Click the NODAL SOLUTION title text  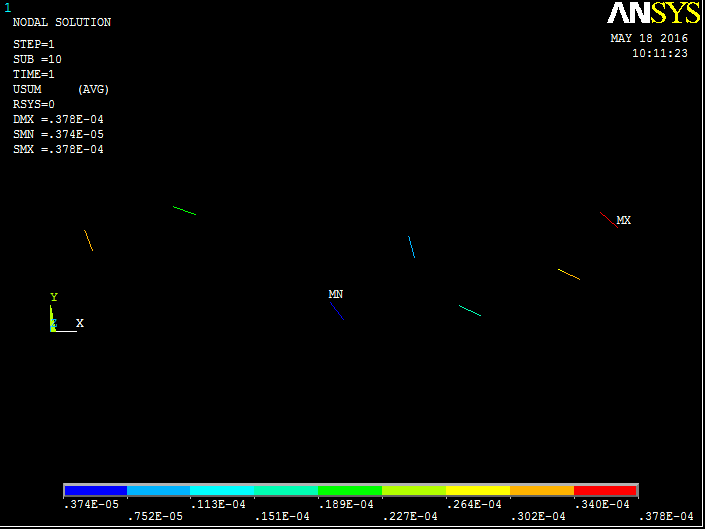(x=62, y=22)
